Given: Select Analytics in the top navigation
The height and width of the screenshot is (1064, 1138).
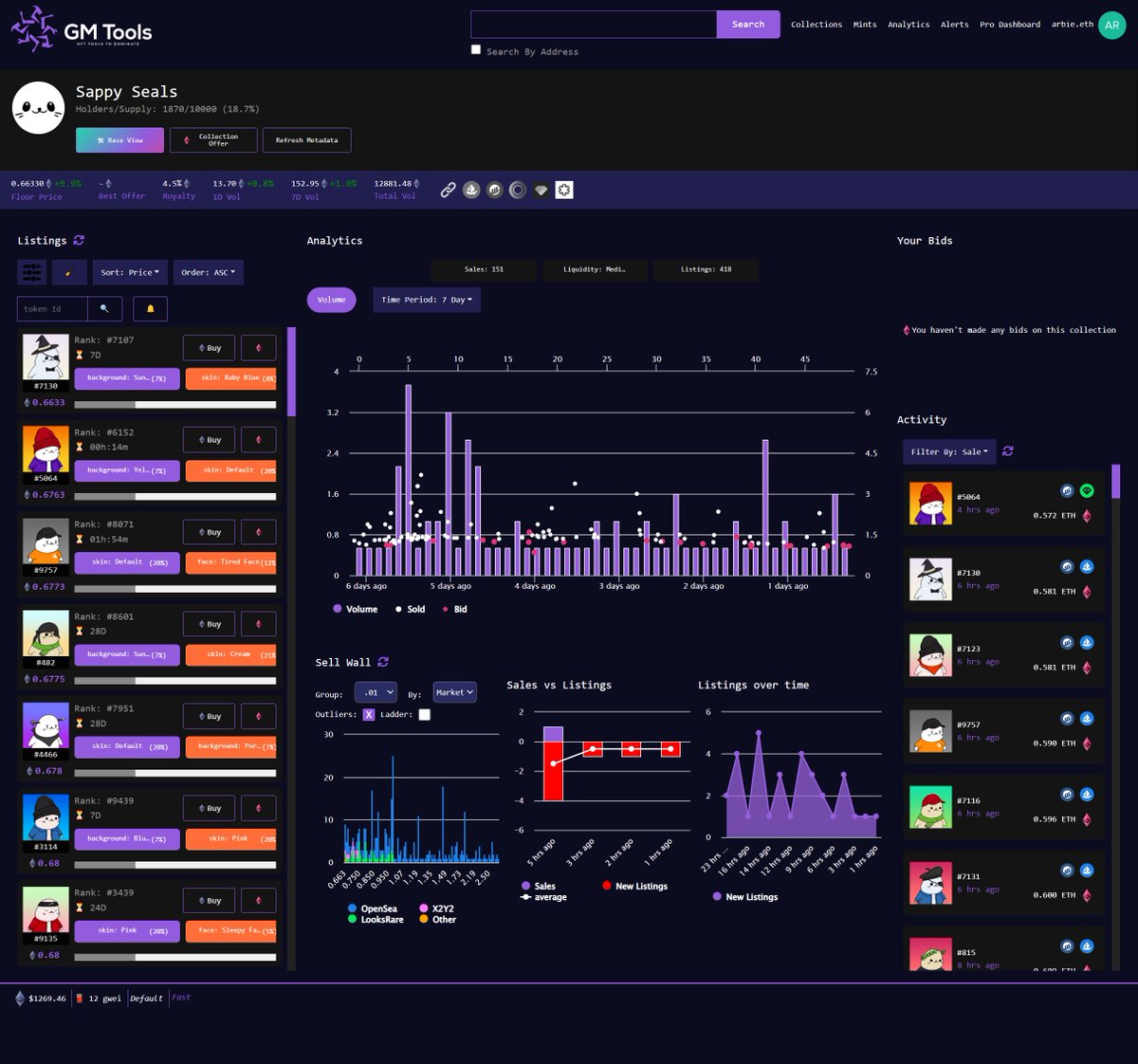Looking at the screenshot, I should [908, 25].
